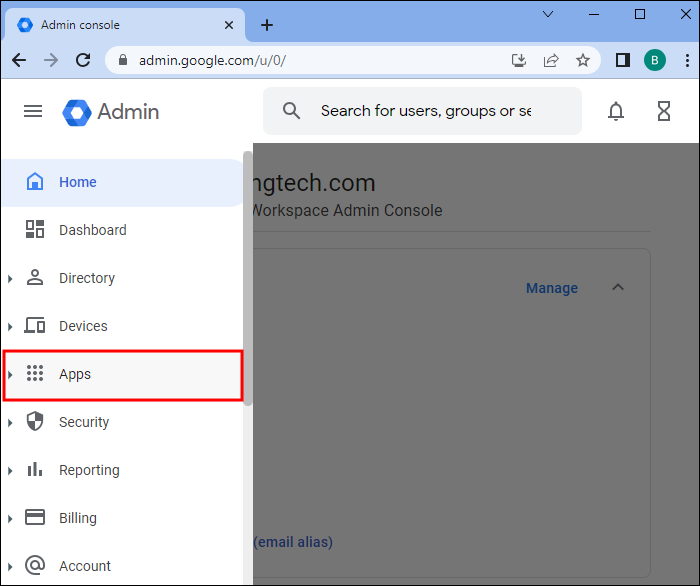Click the search users and groups field
The width and height of the screenshot is (700, 586).
pos(425,111)
